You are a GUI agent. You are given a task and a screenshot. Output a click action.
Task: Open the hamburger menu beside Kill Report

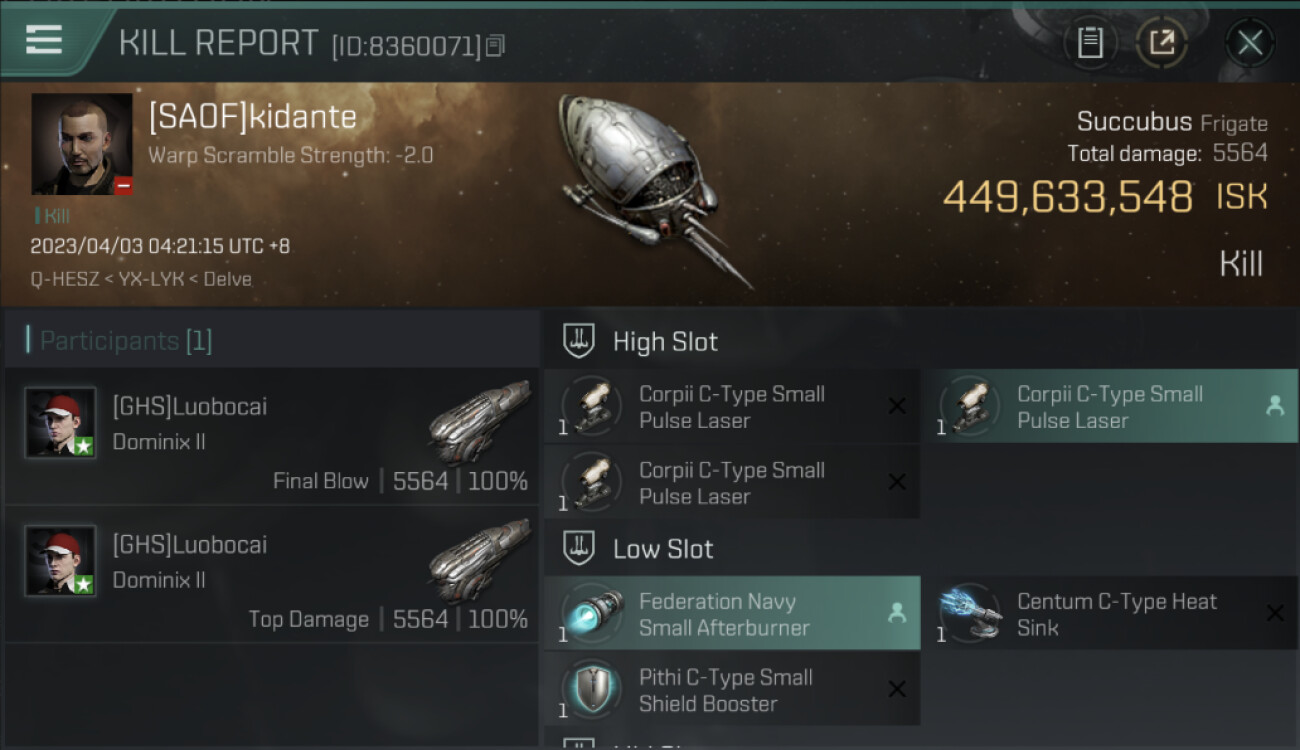pyautogui.click(x=44, y=40)
